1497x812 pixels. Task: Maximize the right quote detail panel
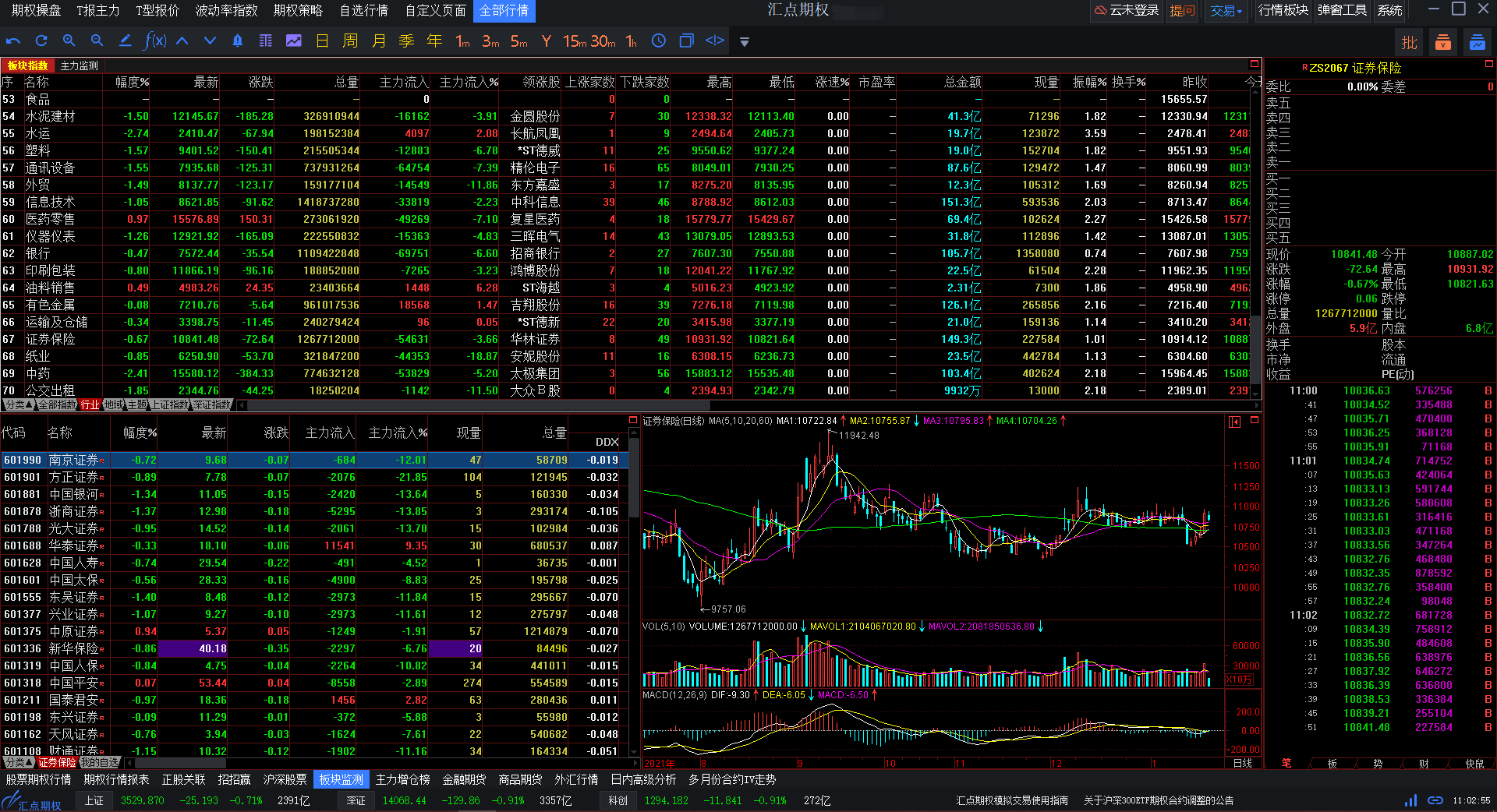pos(1489,64)
